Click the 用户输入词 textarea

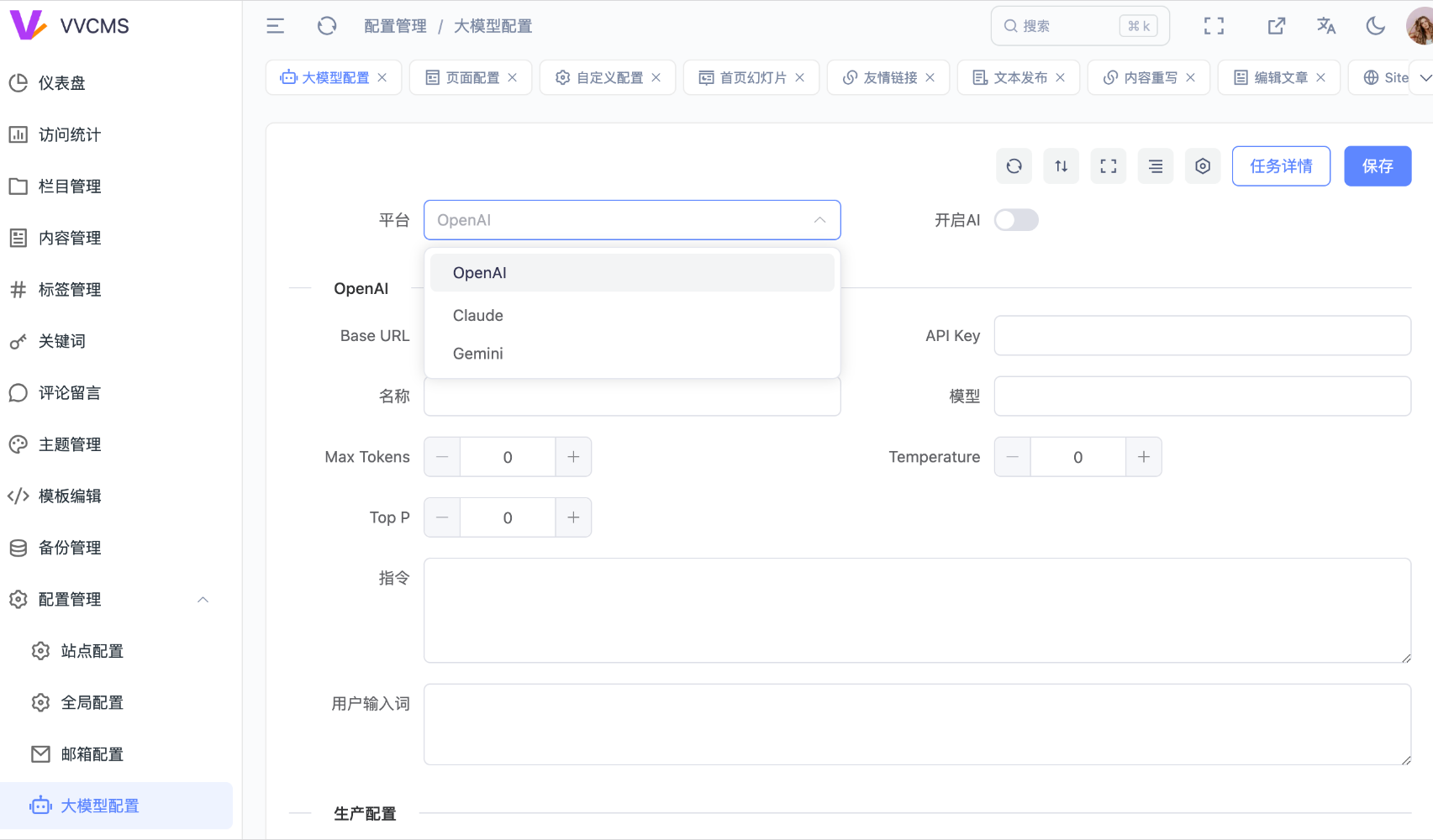[917, 724]
